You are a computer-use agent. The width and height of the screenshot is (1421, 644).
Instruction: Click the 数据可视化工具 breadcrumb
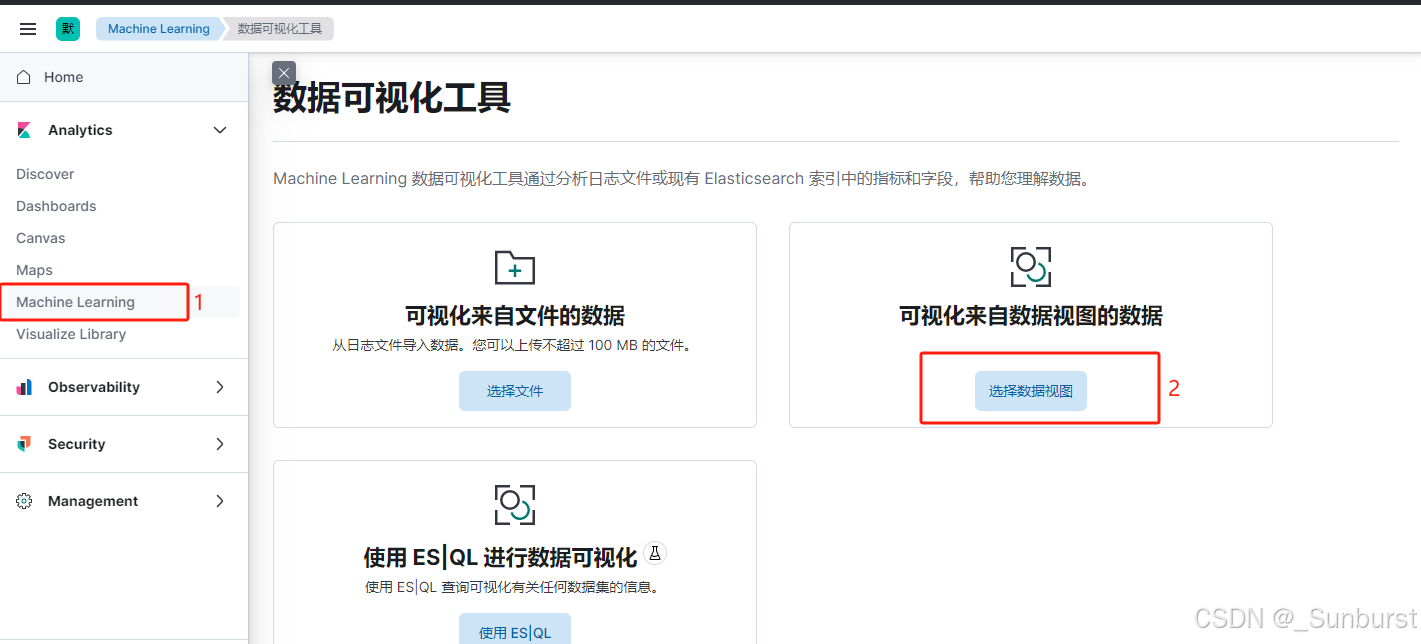point(280,29)
